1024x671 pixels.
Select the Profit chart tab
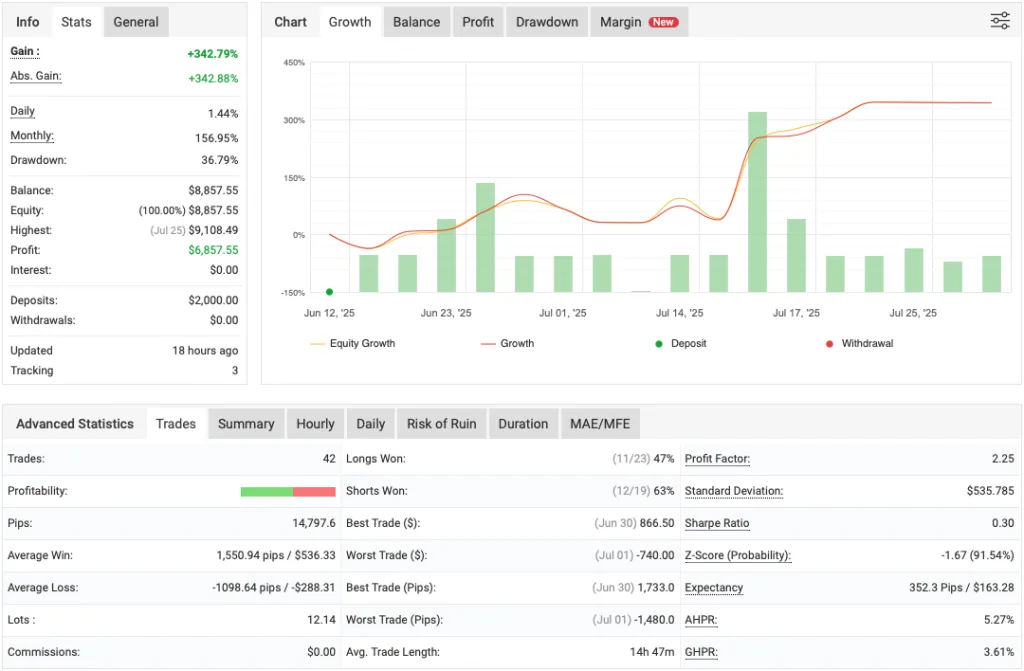477,21
